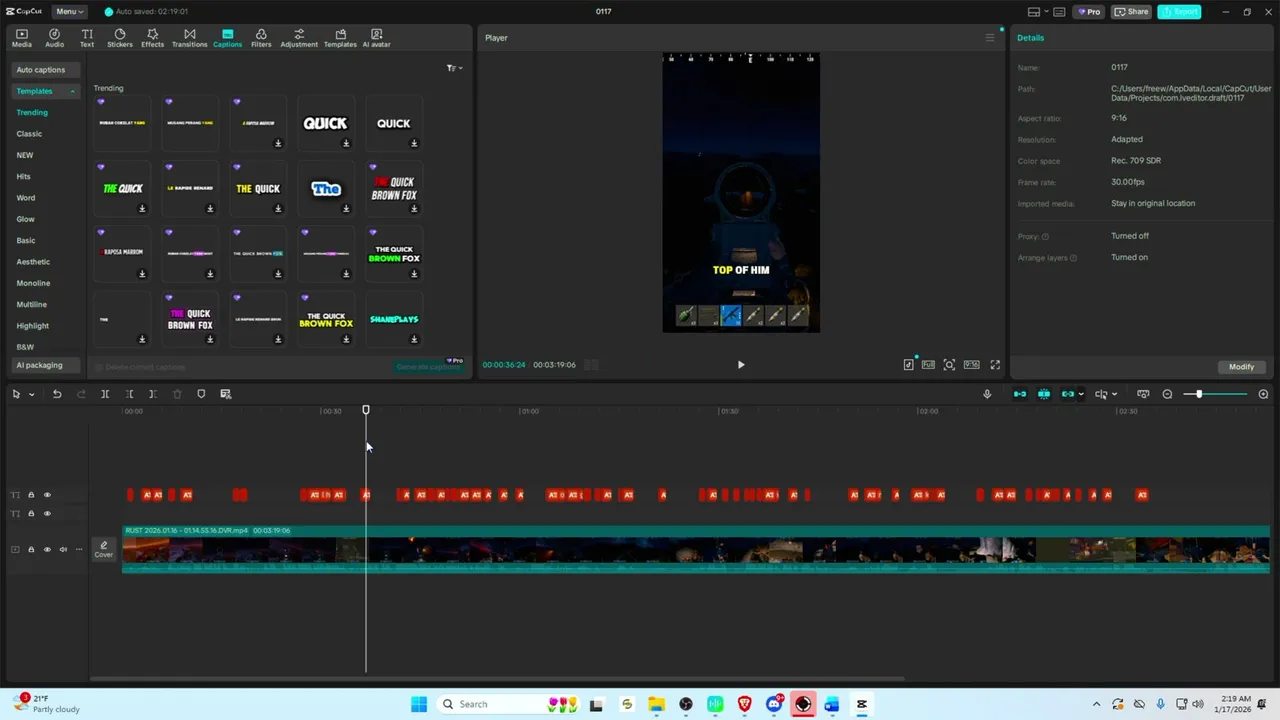Click the horizontal timeline scrollbar
1280x720 pixels.
(497, 679)
